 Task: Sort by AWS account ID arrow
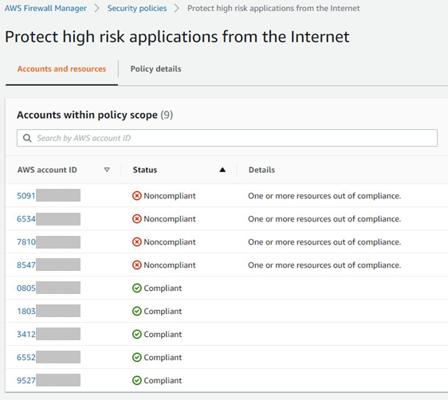point(107,170)
